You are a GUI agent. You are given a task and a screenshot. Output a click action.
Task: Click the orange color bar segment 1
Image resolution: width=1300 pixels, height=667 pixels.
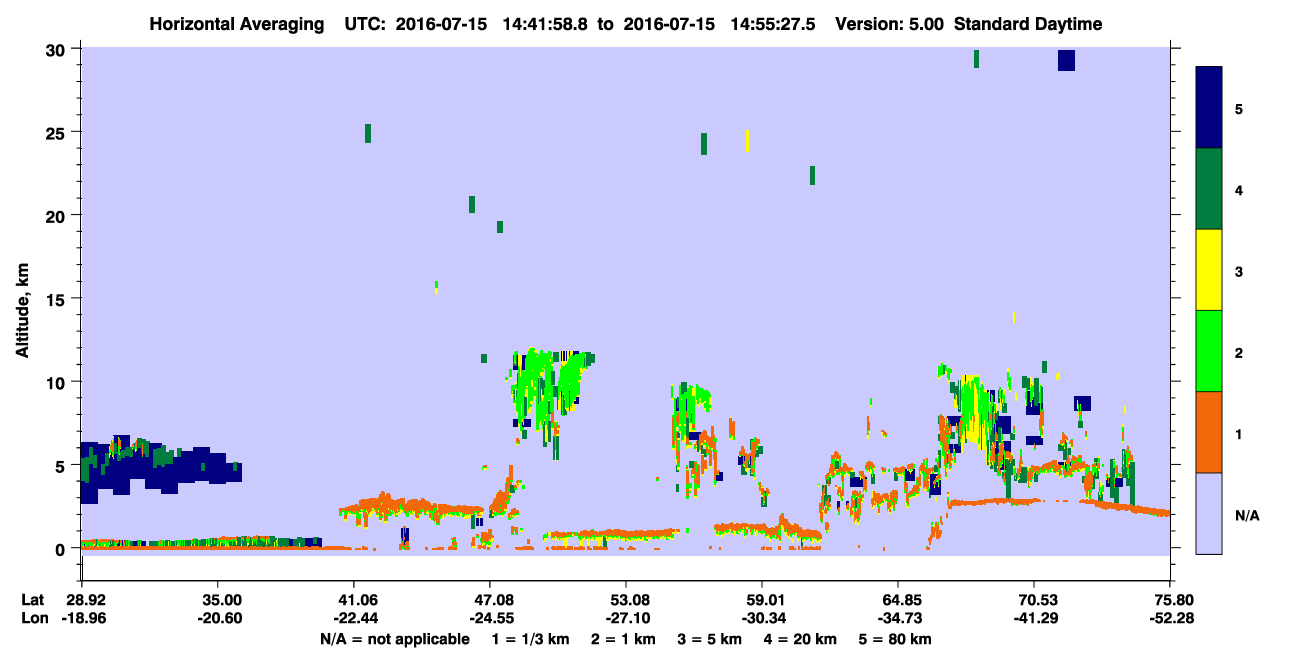tap(1209, 432)
